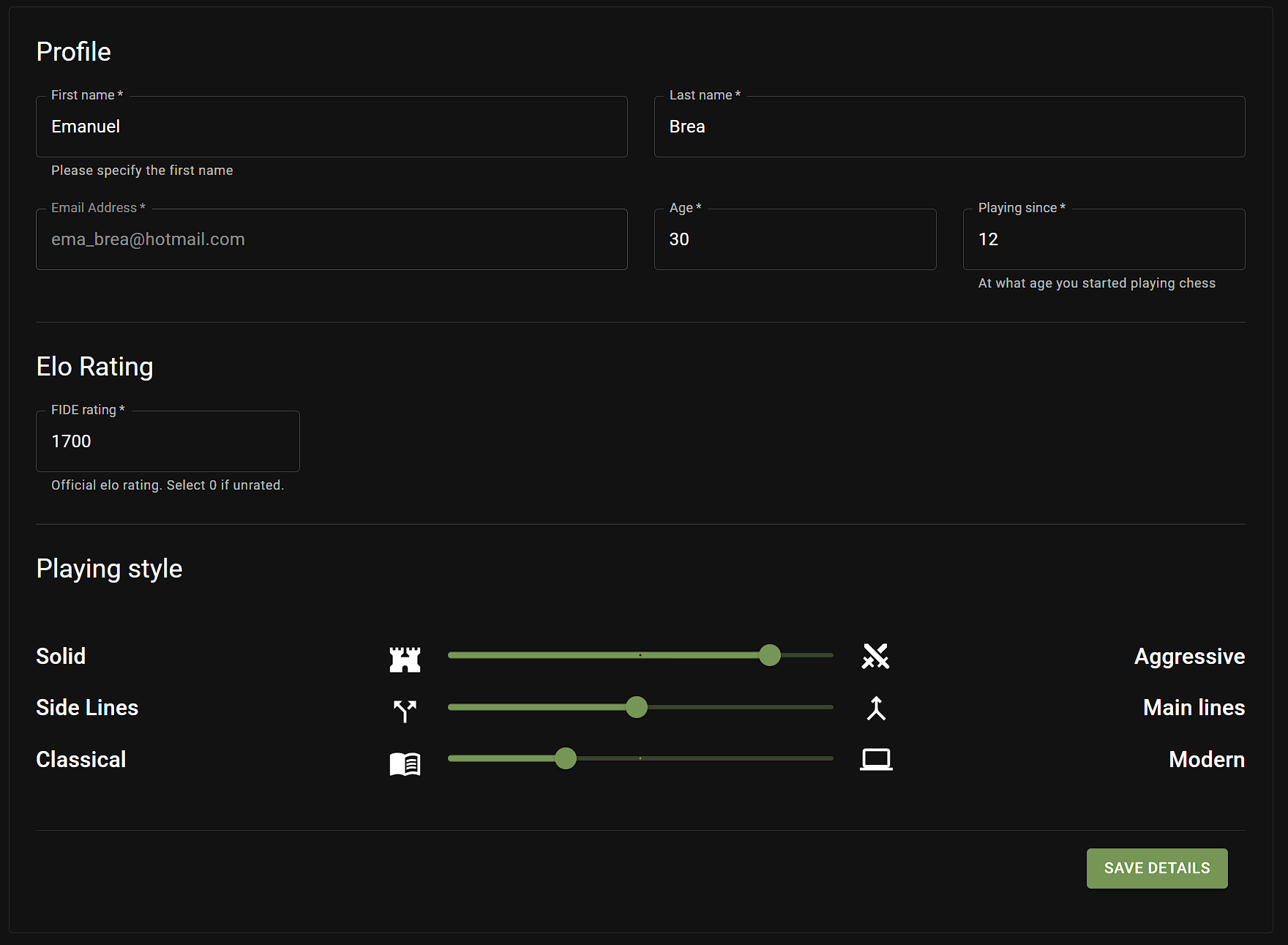1288x945 pixels.
Task: Click the open book Classical icon
Action: pyautogui.click(x=405, y=763)
